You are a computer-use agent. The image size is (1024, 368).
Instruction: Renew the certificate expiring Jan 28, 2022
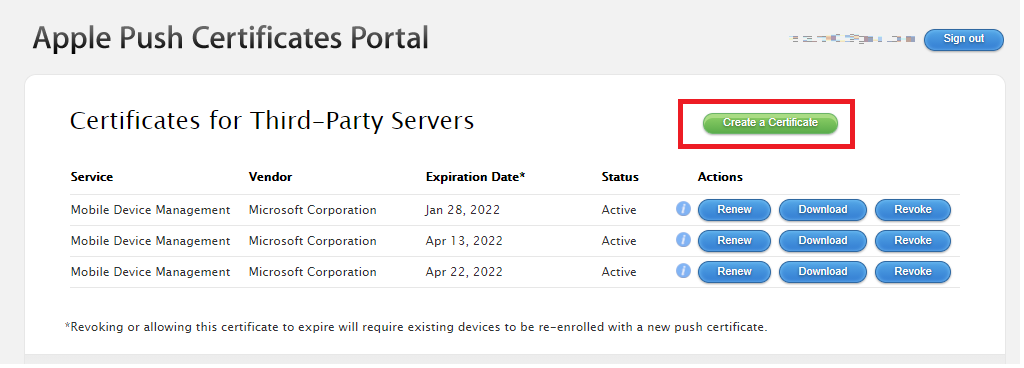734,210
